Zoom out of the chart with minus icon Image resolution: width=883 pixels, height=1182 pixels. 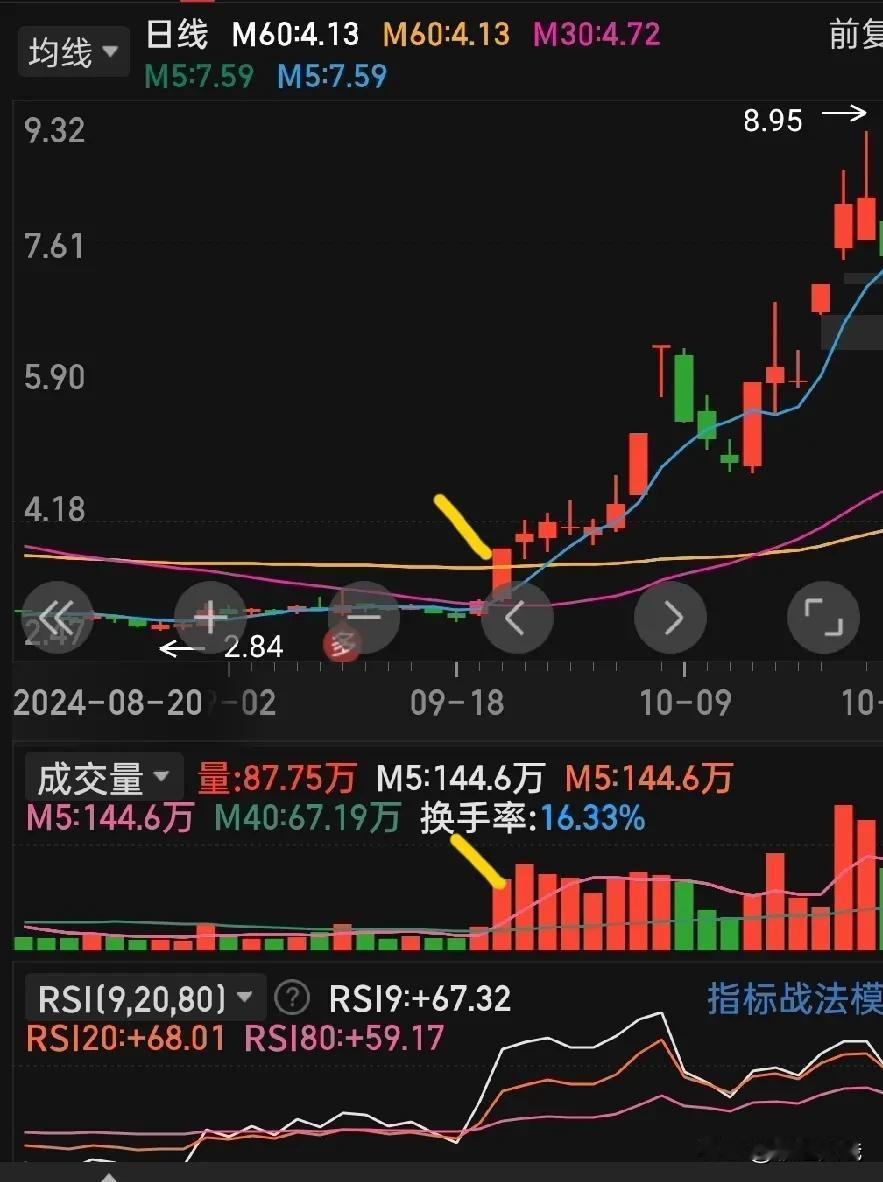tap(363, 618)
